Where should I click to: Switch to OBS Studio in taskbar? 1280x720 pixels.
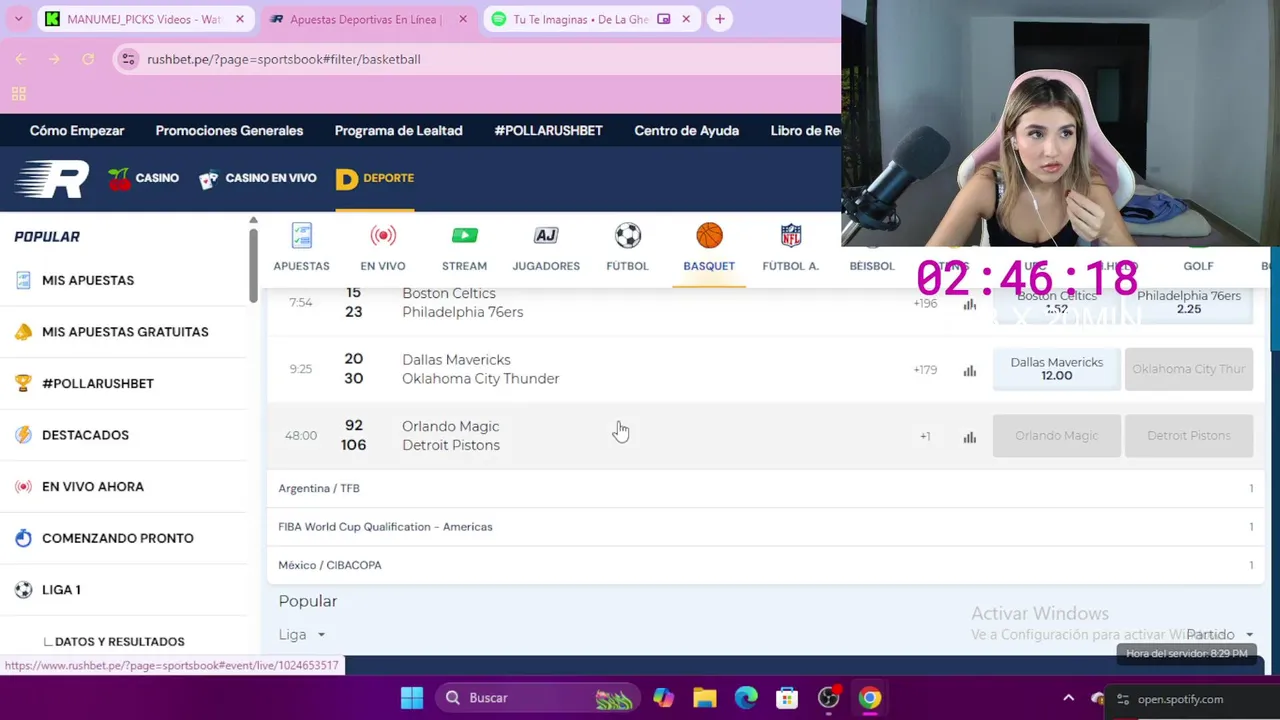829,698
